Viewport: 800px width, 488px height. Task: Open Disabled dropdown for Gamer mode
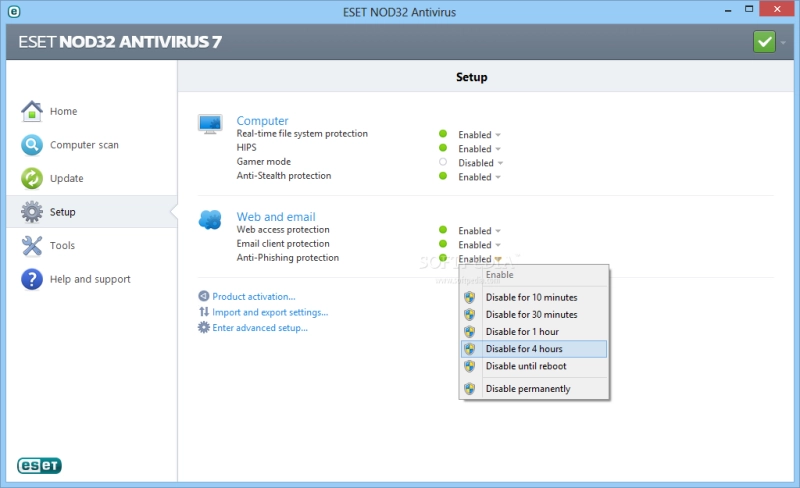481,163
